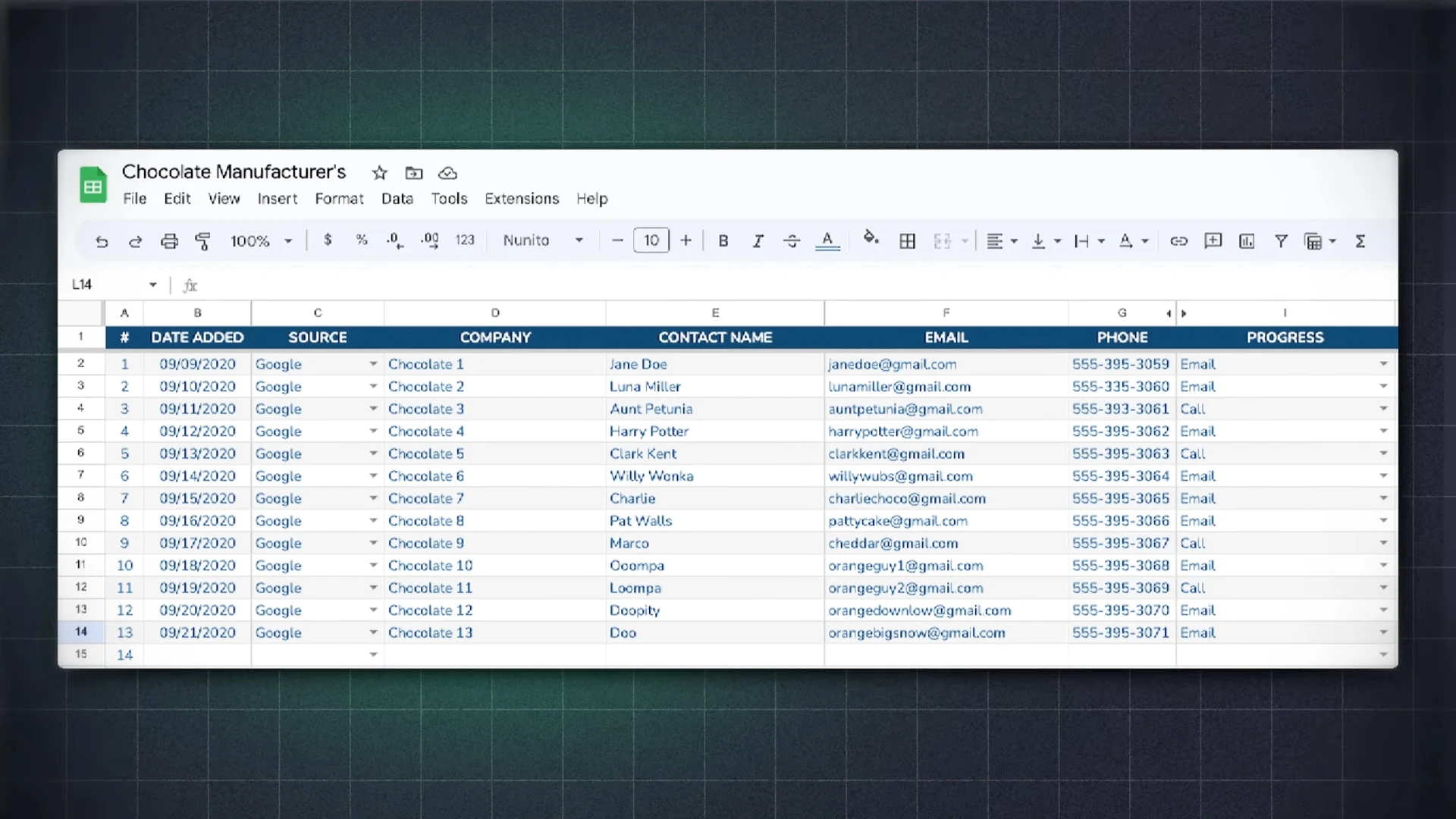
Task: Open the fill color picker
Action: click(871, 239)
